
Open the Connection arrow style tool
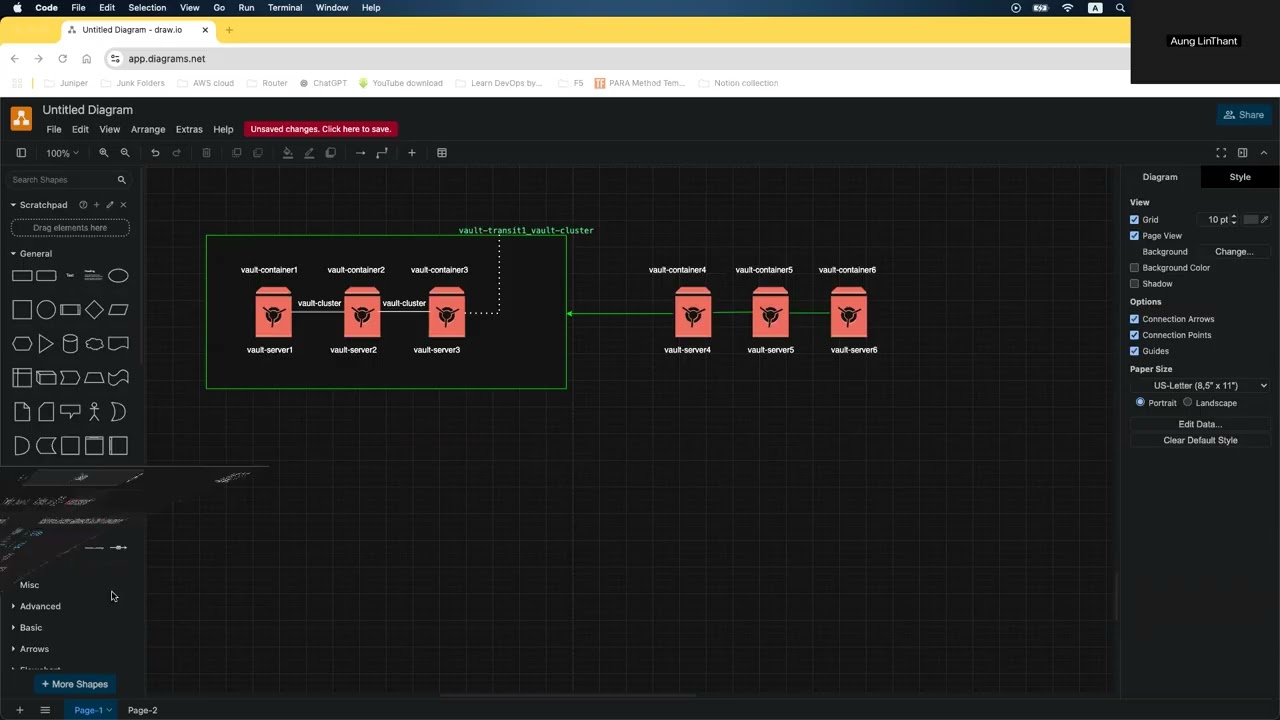tap(360, 153)
